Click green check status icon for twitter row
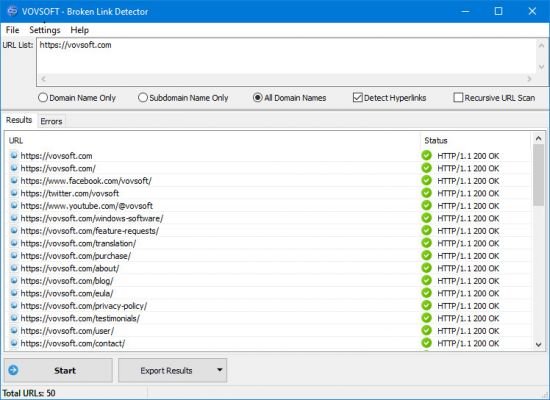Viewport: 550px width, 400px height. (427, 193)
